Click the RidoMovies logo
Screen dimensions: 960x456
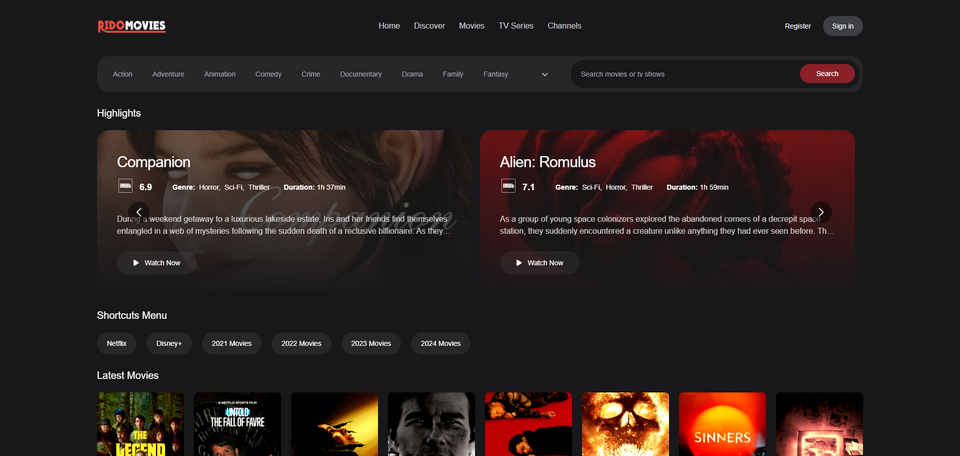click(x=132, y=26)
